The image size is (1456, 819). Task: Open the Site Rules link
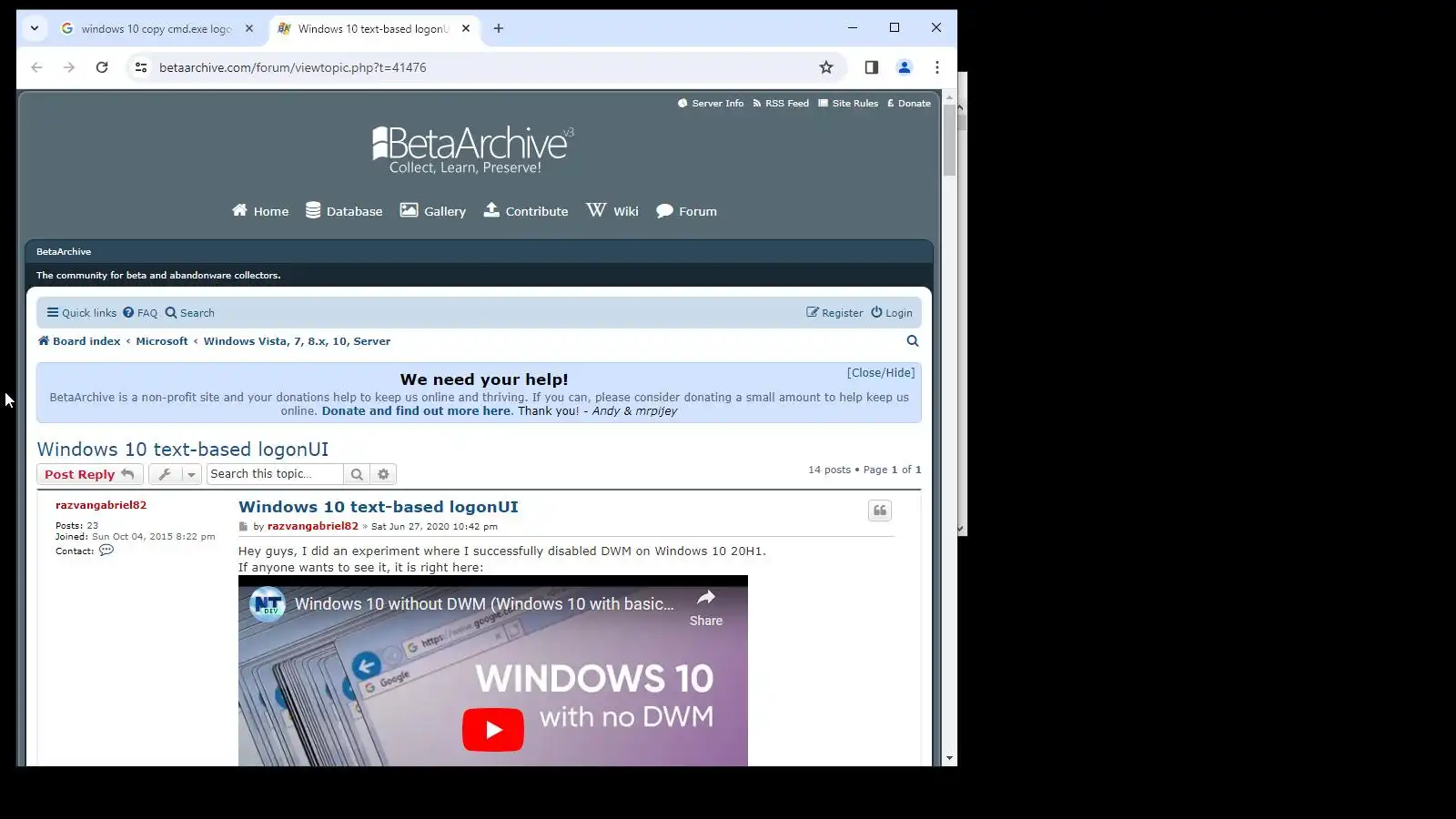click(x=848, y=104)
